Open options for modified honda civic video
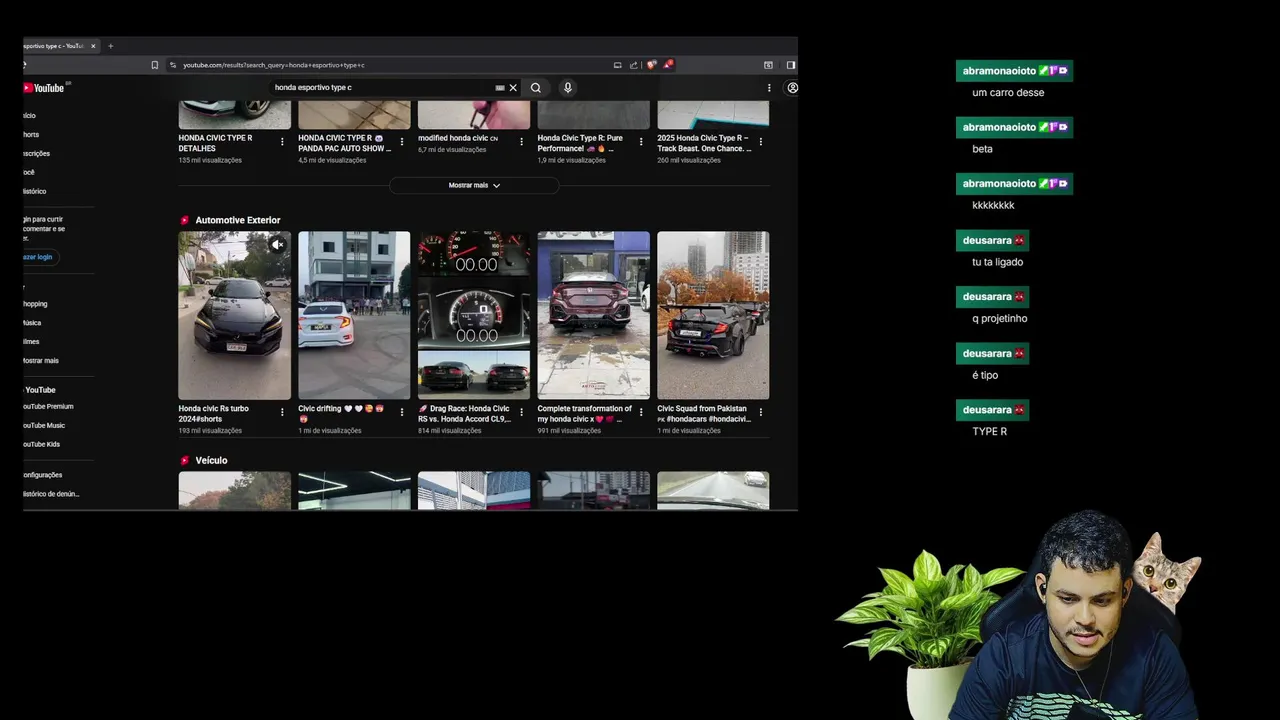This screenshot has width=1280, height=720. pos(521,142)
